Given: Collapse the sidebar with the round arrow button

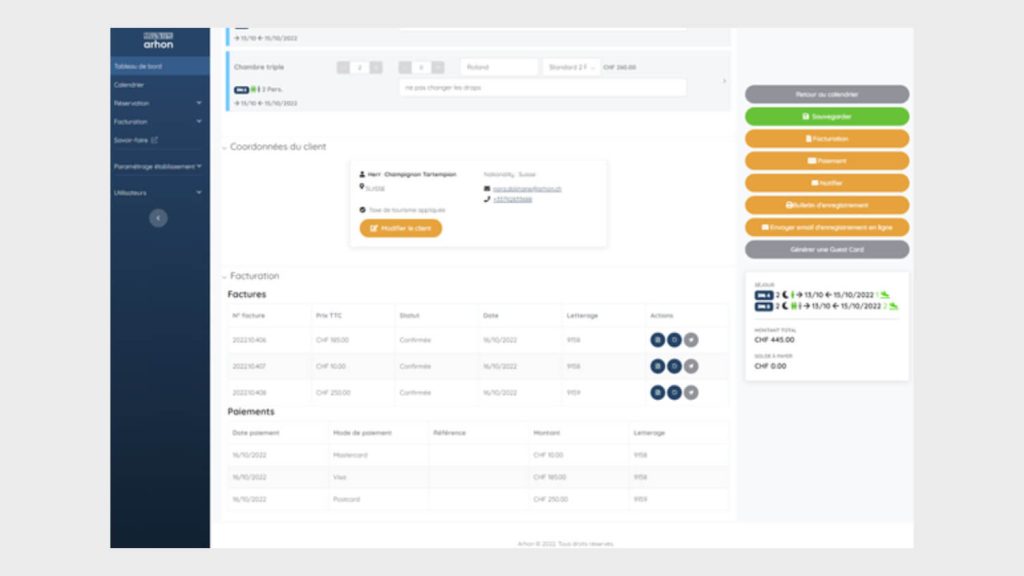Looking at the screenshot, I should click(158, 218).
